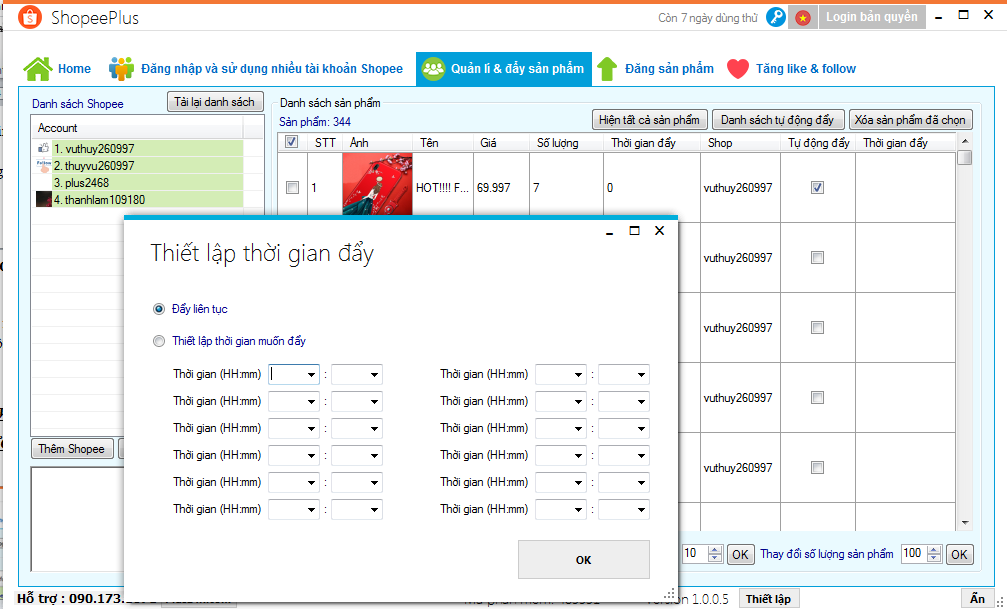Click the Vietnam flag language icon
Viewport: 1007px width, 609px height.
click(x=802, y=17)
